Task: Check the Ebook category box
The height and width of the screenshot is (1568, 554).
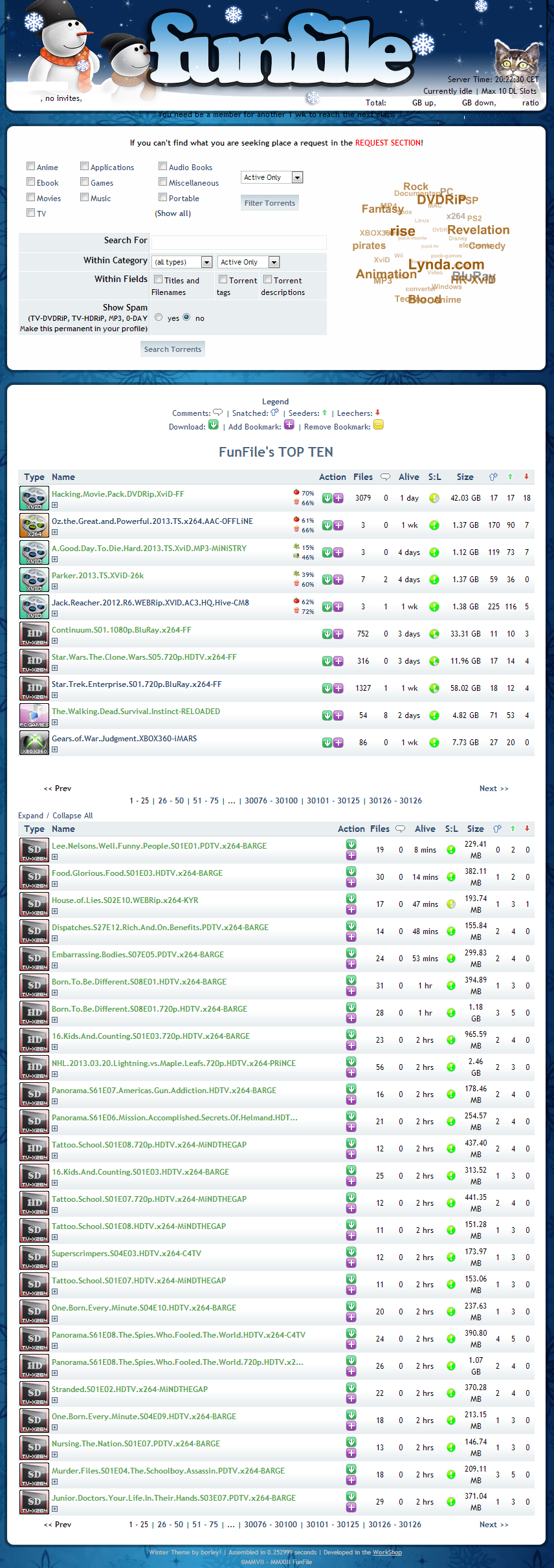Action: (x=30, y=182)
